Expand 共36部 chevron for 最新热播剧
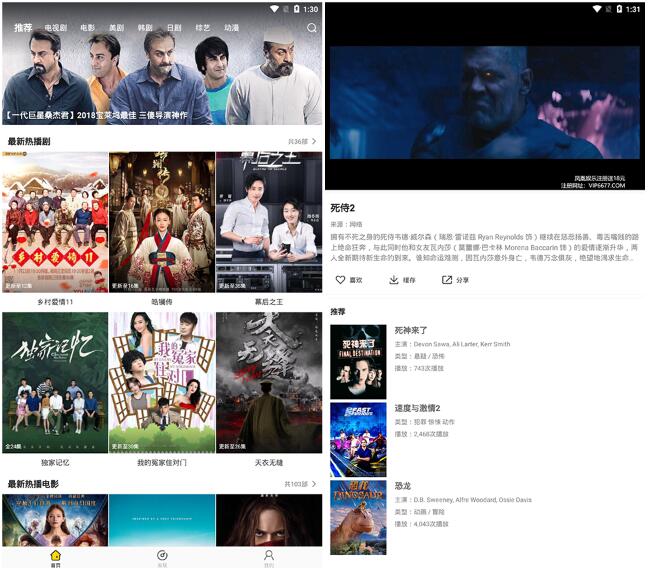The height and width of the screenshot is (568, 648). pyautogui.click(x=314, y=141)
